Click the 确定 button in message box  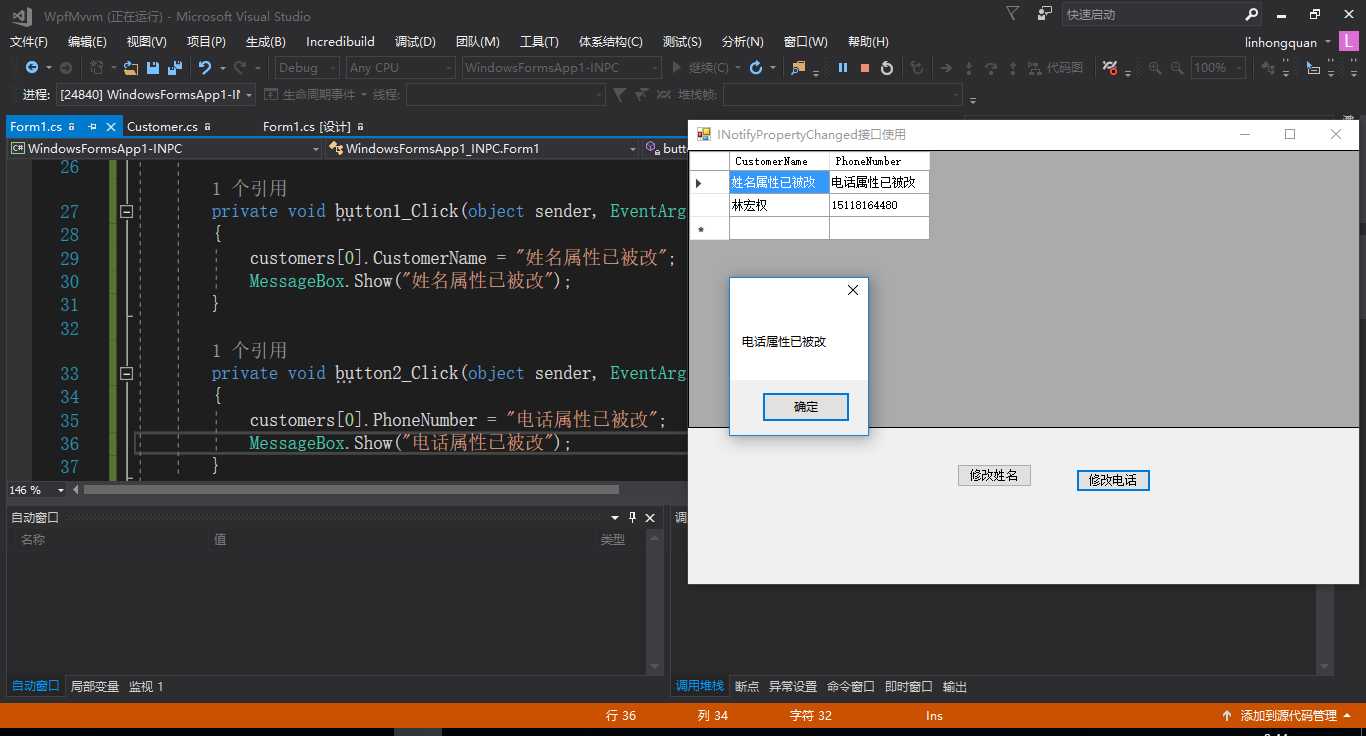coord(806,407)
